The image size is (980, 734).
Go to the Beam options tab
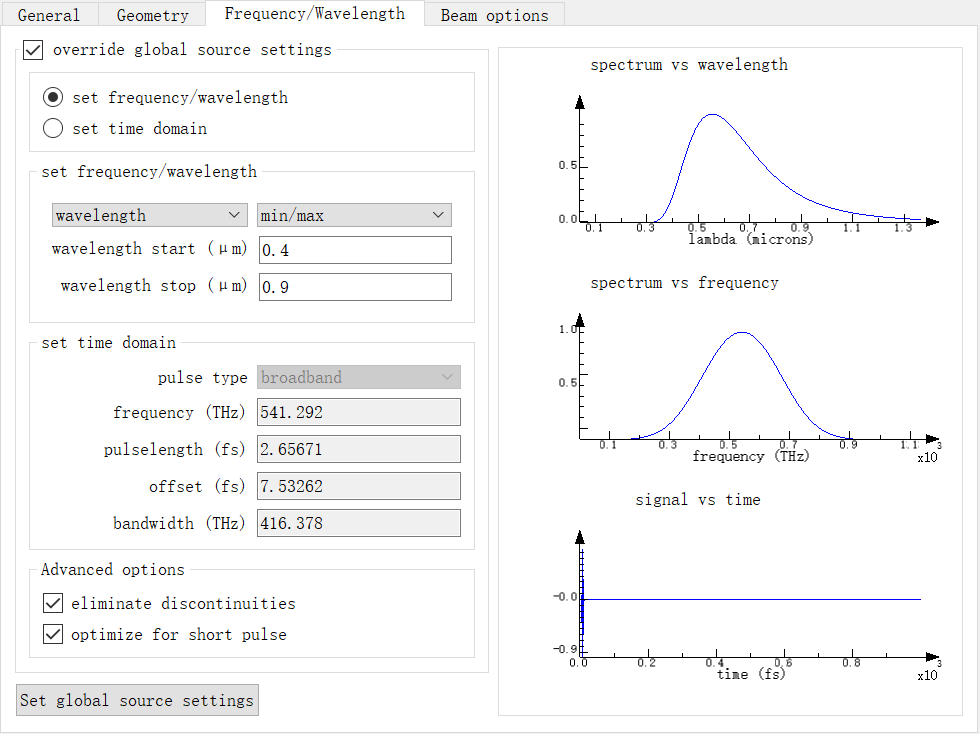[494, 15]
